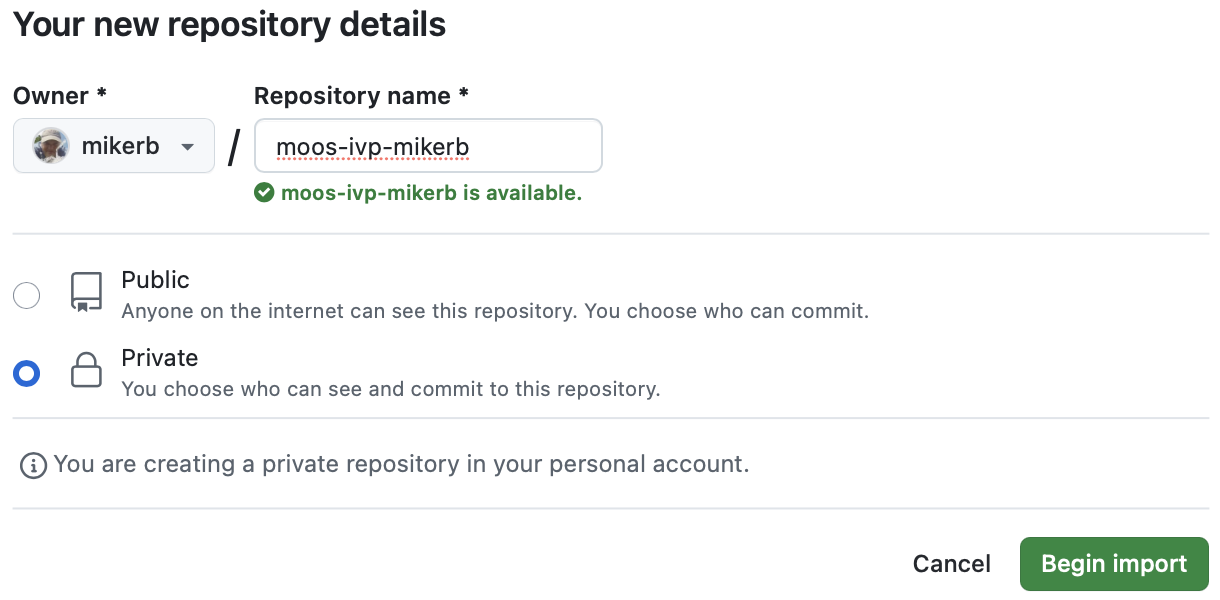Click the Public repository book icon
This screenshot has height=600, width=1220.
click(87, 293)
